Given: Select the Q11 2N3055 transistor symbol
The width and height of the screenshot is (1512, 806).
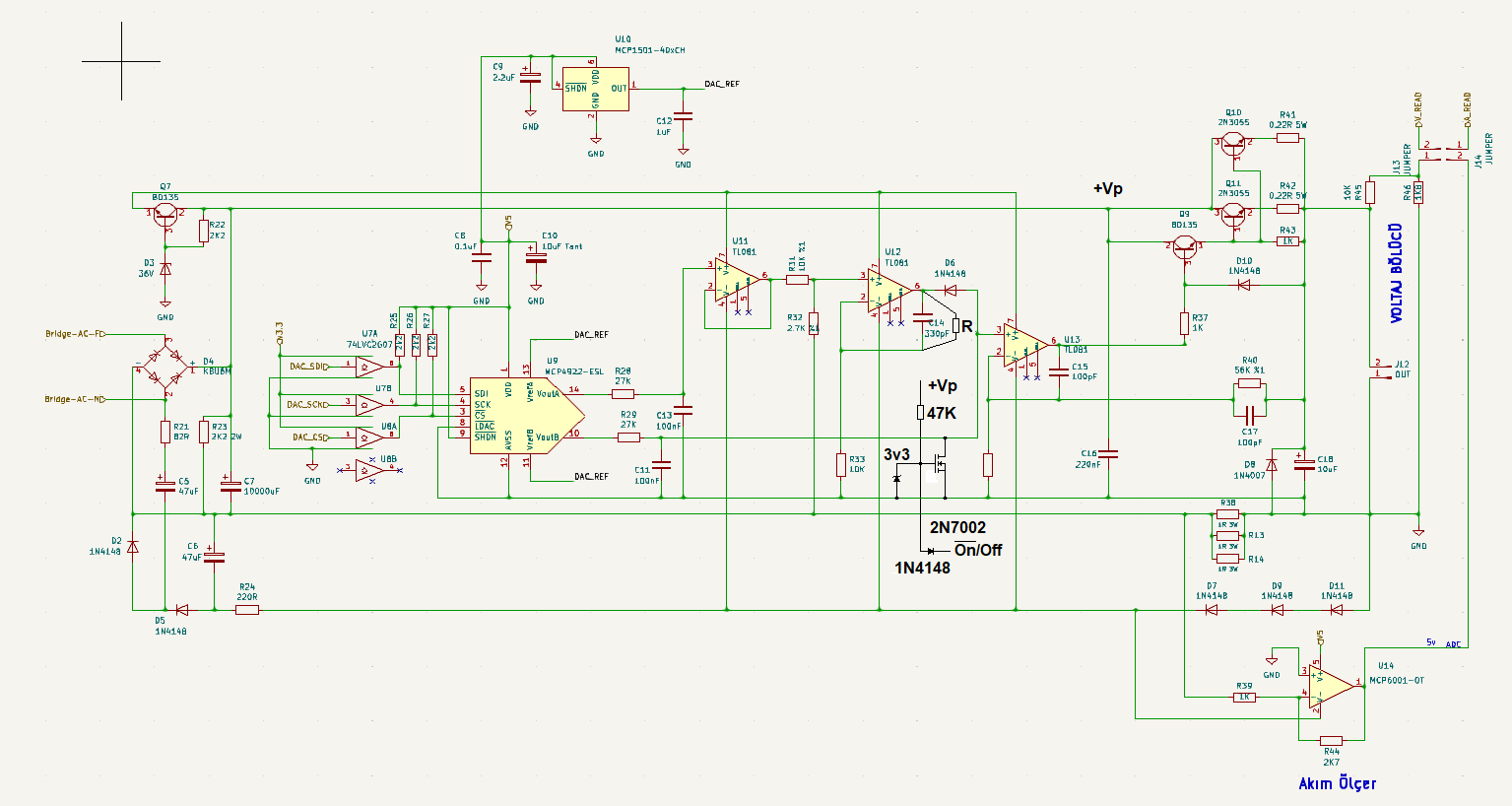Looking at the screenshot, I should (1234, 214).
